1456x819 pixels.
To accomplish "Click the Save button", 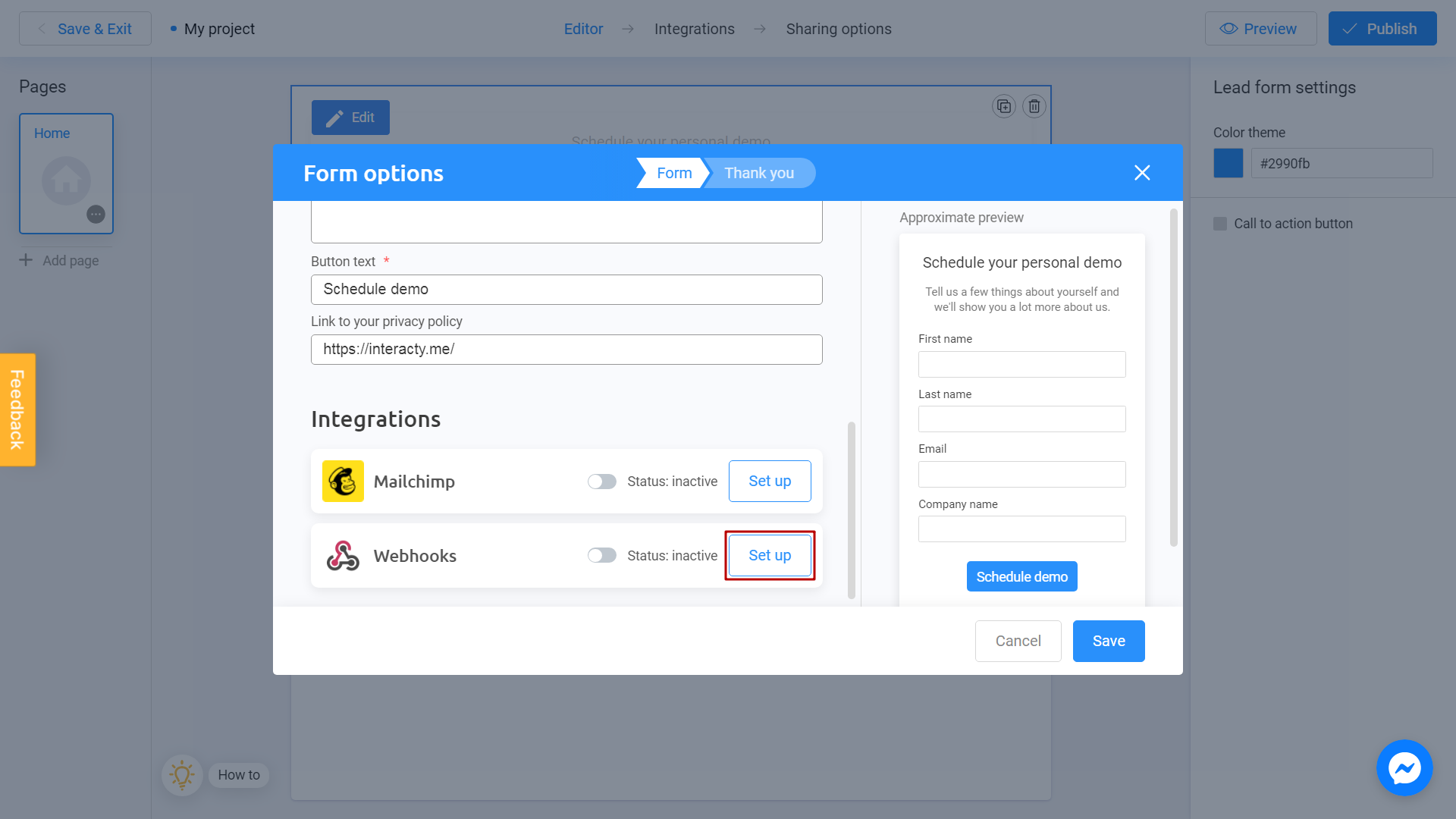I will 1108,641.
